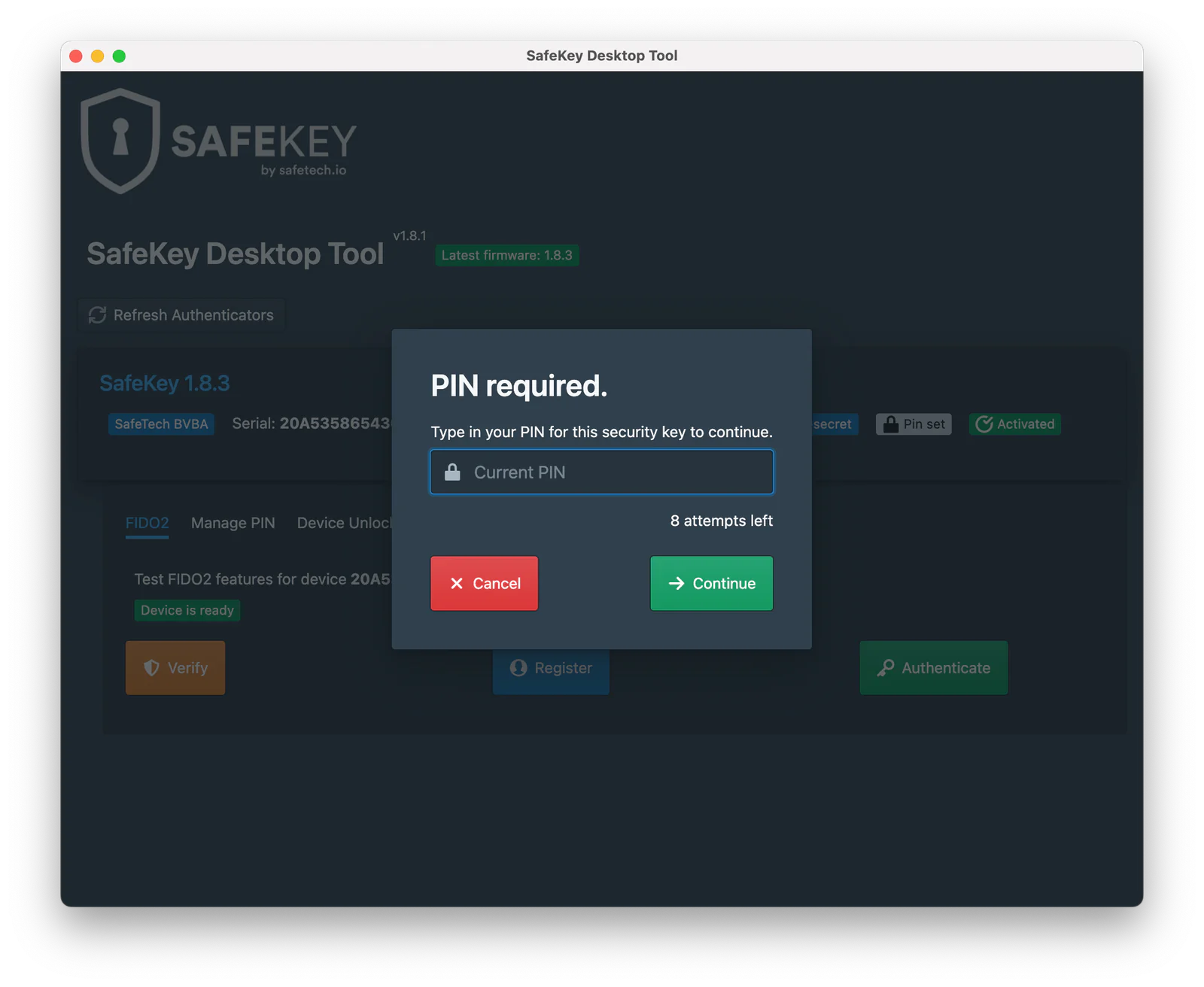The width and height of the screenshot is (1204, 987).
Task: Click the Device is ready badge
Action: (x=187, y=610)
